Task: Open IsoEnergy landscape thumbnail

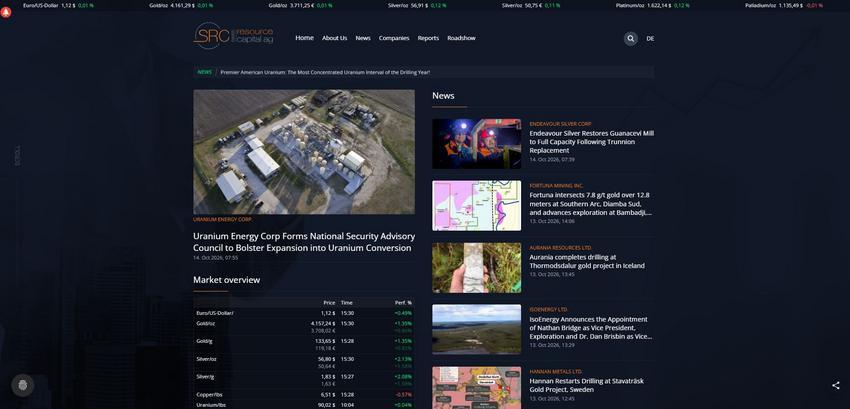Action: coord(476,329)
